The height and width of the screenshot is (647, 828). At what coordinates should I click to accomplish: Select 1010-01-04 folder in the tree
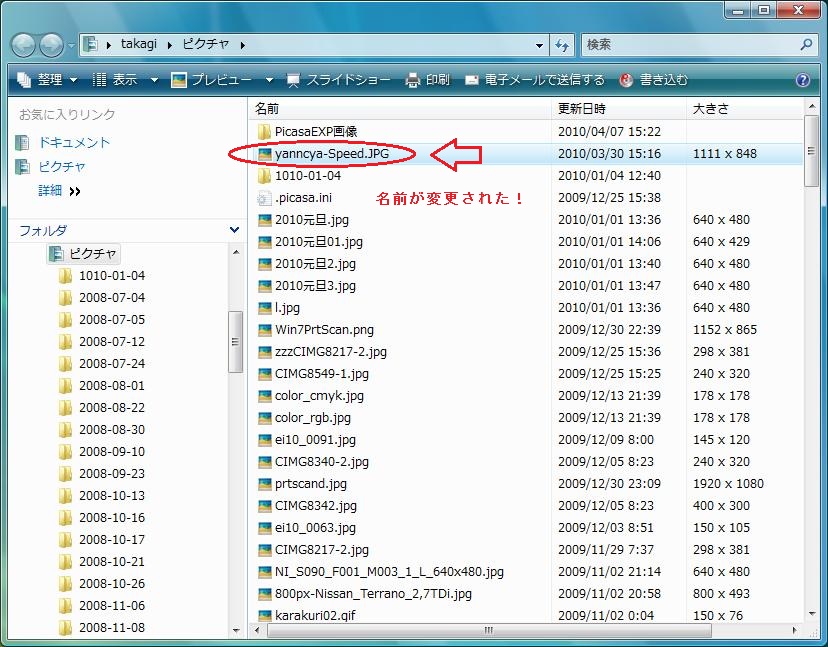tap(111, 276)
